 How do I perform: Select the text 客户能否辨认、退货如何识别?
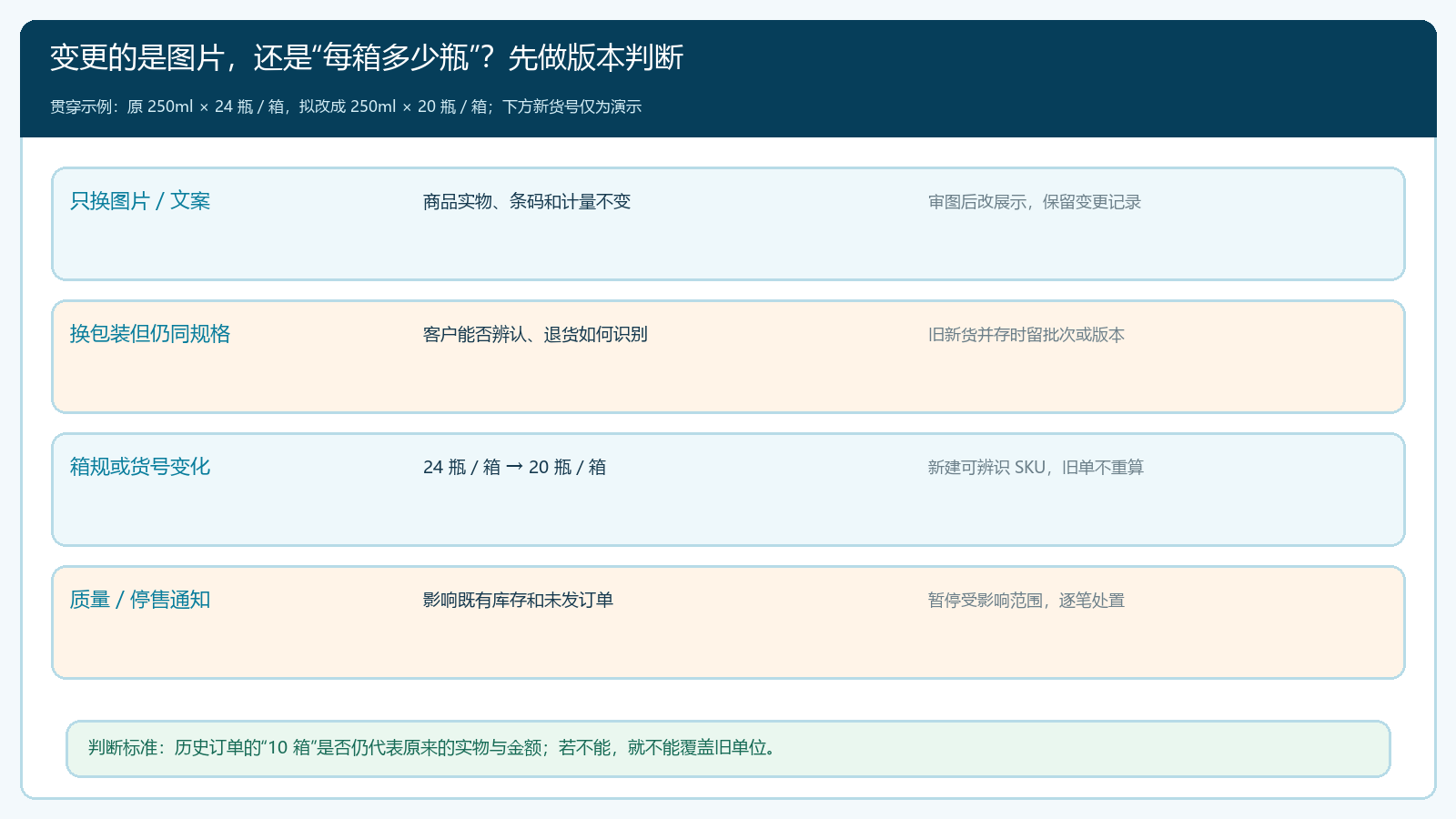coord(535,335)
